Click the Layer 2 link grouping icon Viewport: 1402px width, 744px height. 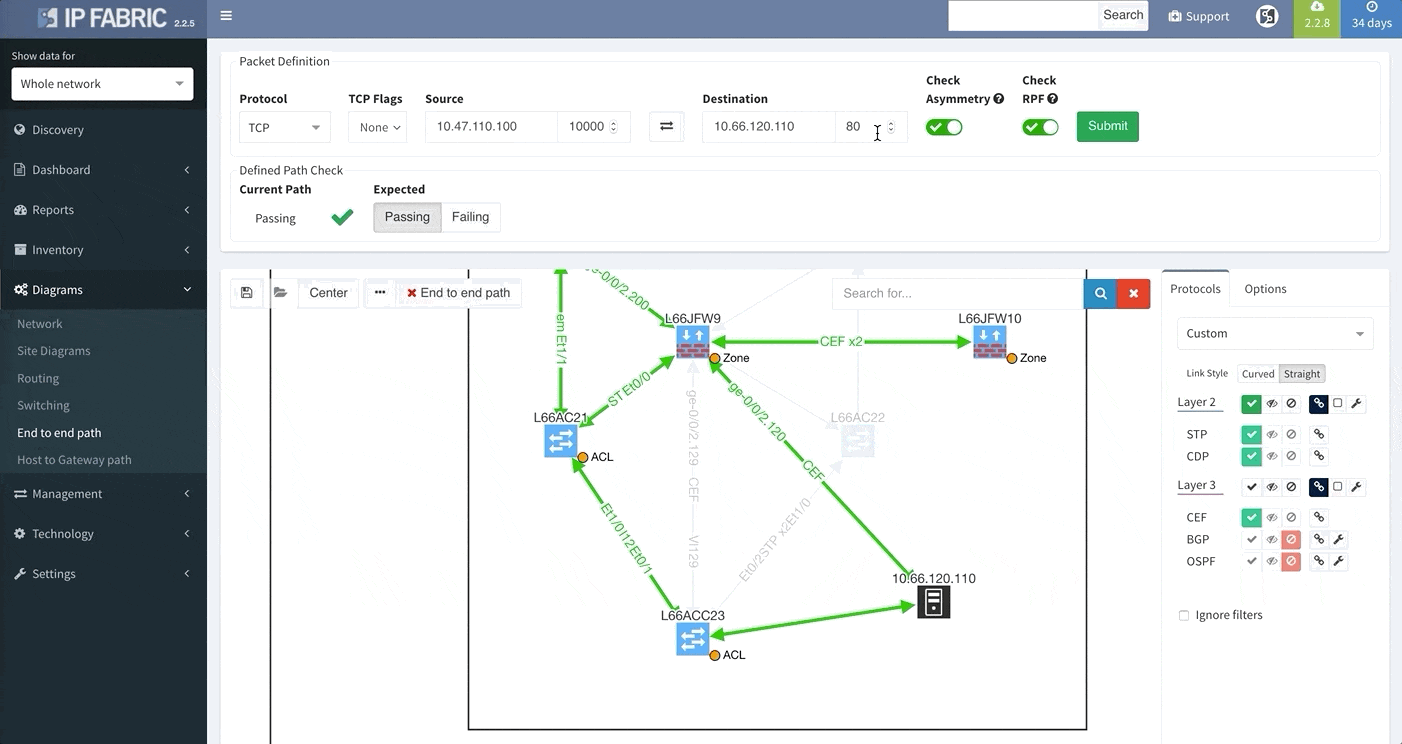click(x=1319, y=404)
